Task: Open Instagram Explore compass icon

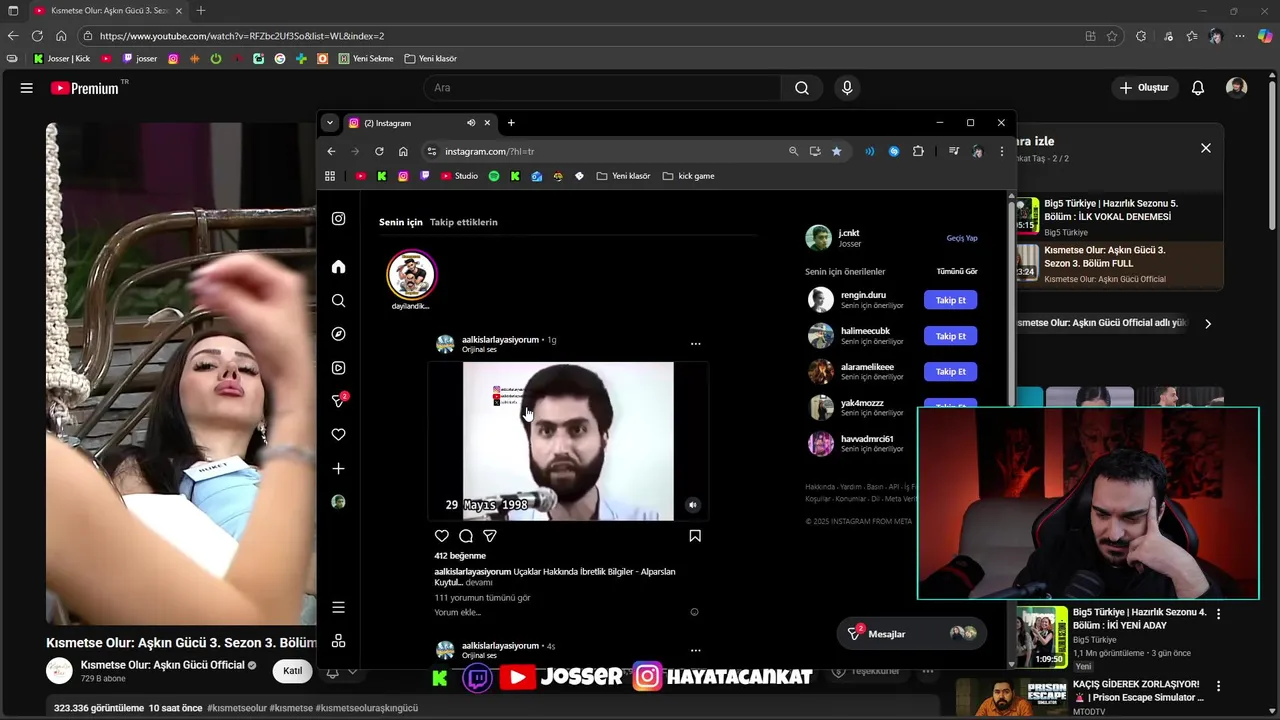Action: pos(338,334)
